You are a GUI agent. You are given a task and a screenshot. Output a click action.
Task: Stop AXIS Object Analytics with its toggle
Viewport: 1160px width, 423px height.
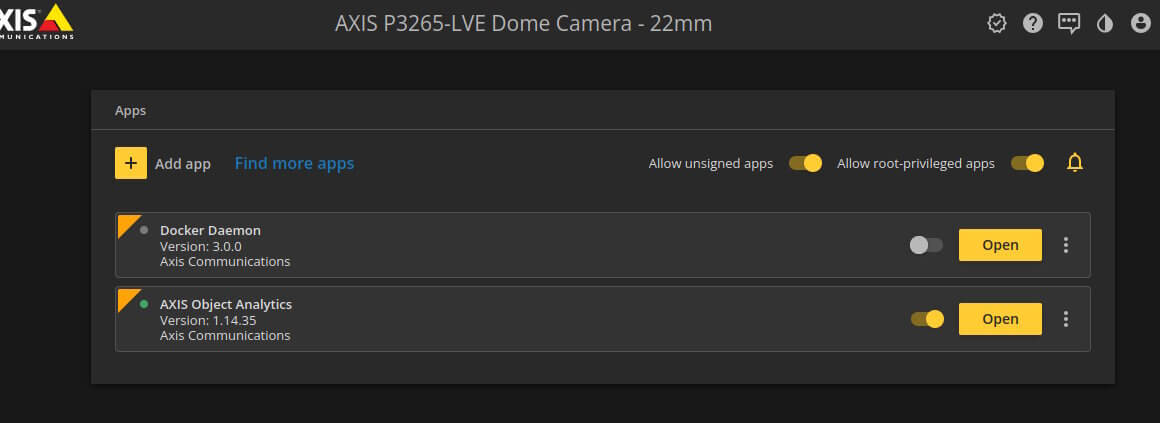point(927,319)
